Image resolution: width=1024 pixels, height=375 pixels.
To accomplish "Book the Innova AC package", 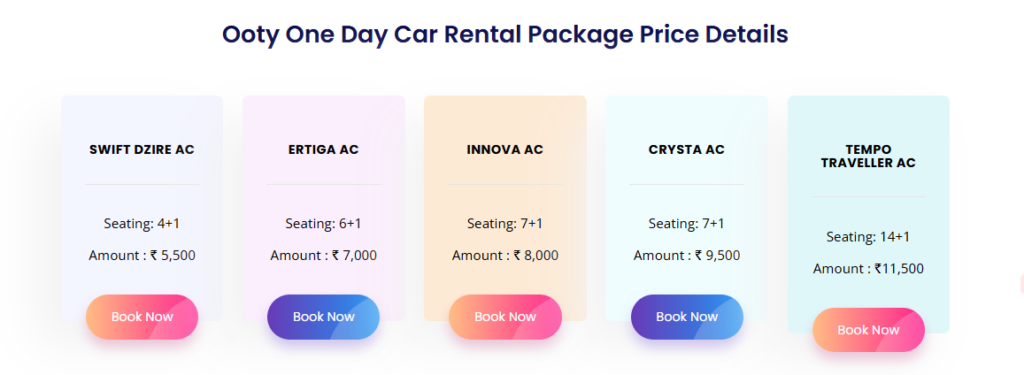I will point(505,317).
